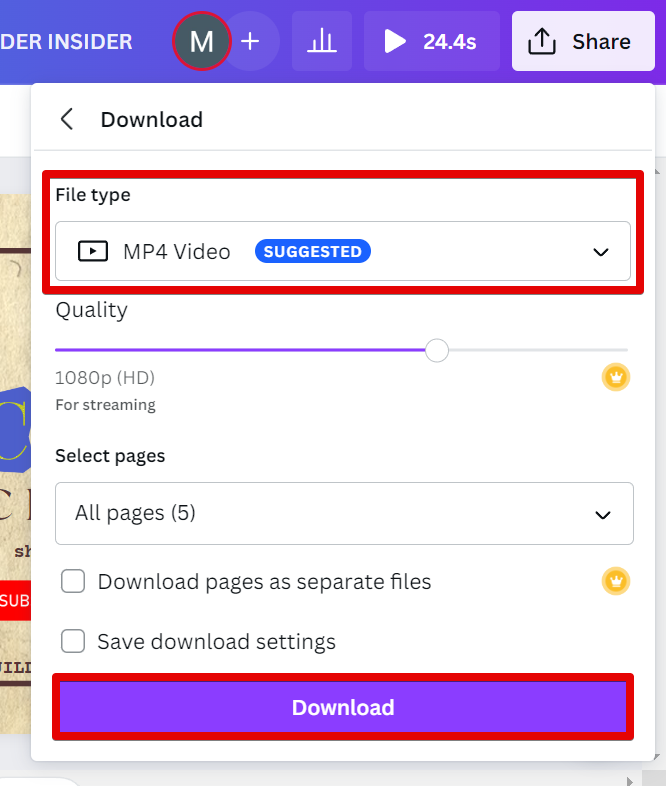This screenshot has width=666, height=786.
Task: Click the Share button
Action: coord(583,42)
